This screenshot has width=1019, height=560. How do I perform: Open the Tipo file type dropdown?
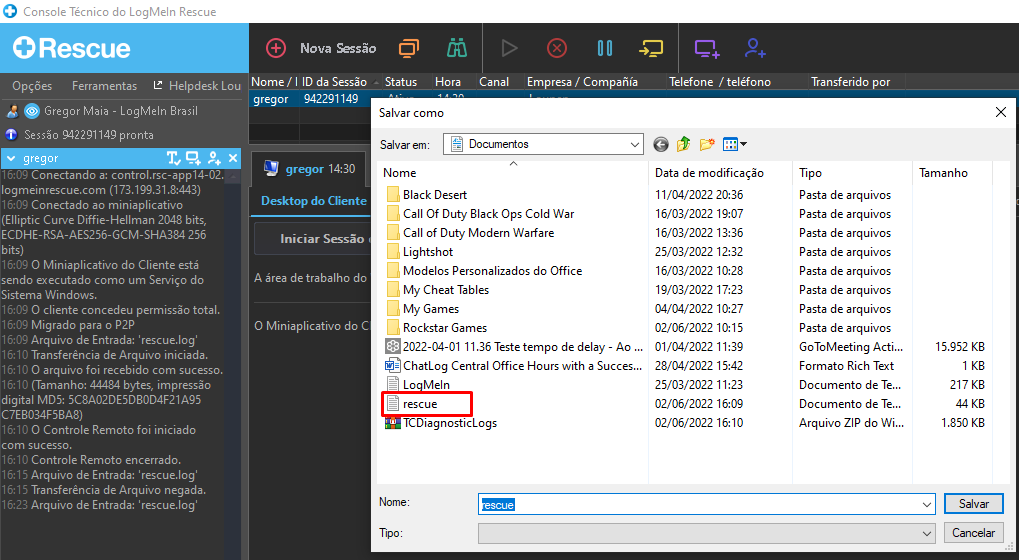pos(706,533)
